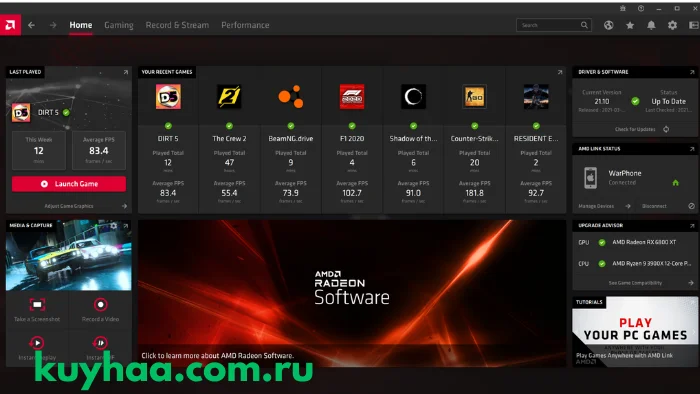The image size is (700, 394).
Task: Expand the AMD Link Status panel
Action: (692, 149)
